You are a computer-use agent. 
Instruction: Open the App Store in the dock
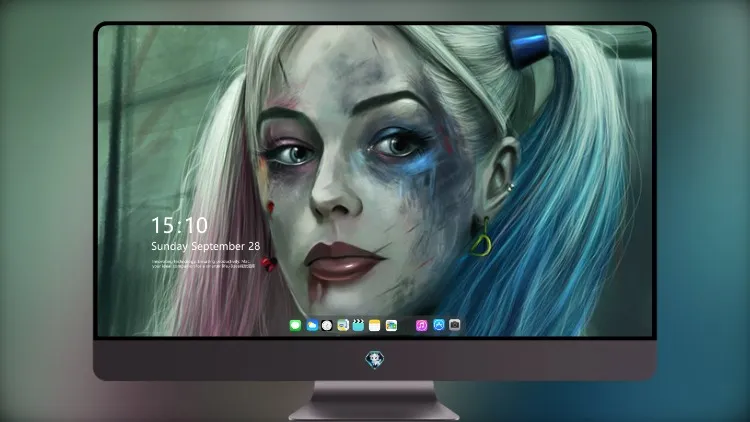tap(439, 325)
